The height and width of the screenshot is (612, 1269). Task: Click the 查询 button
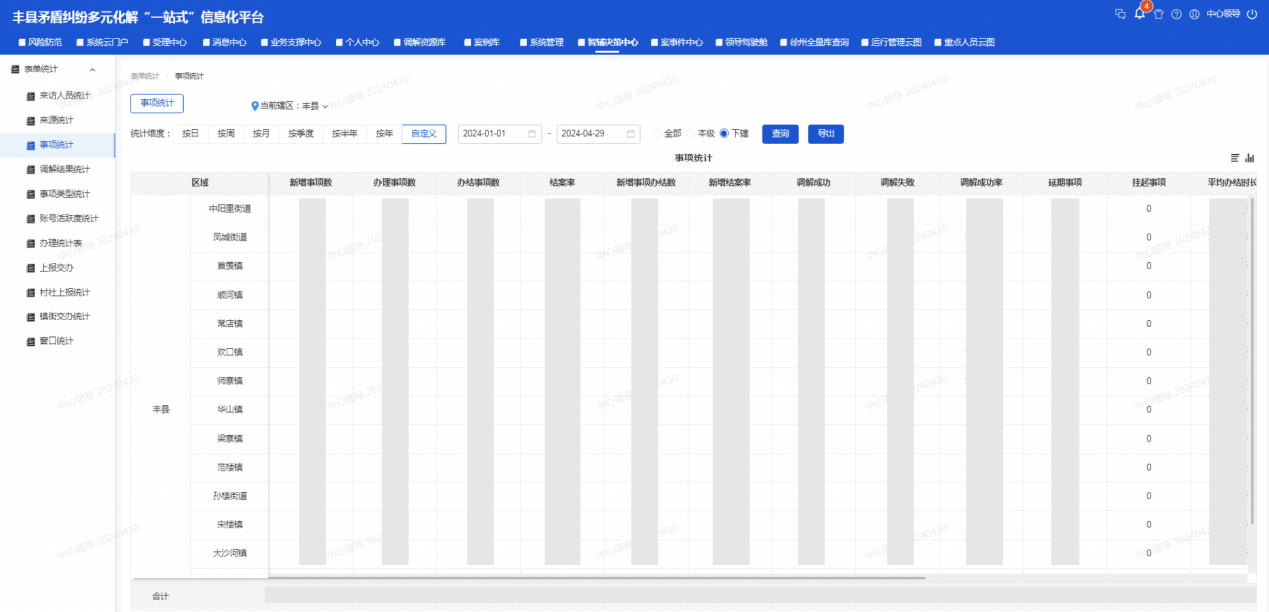780,134
